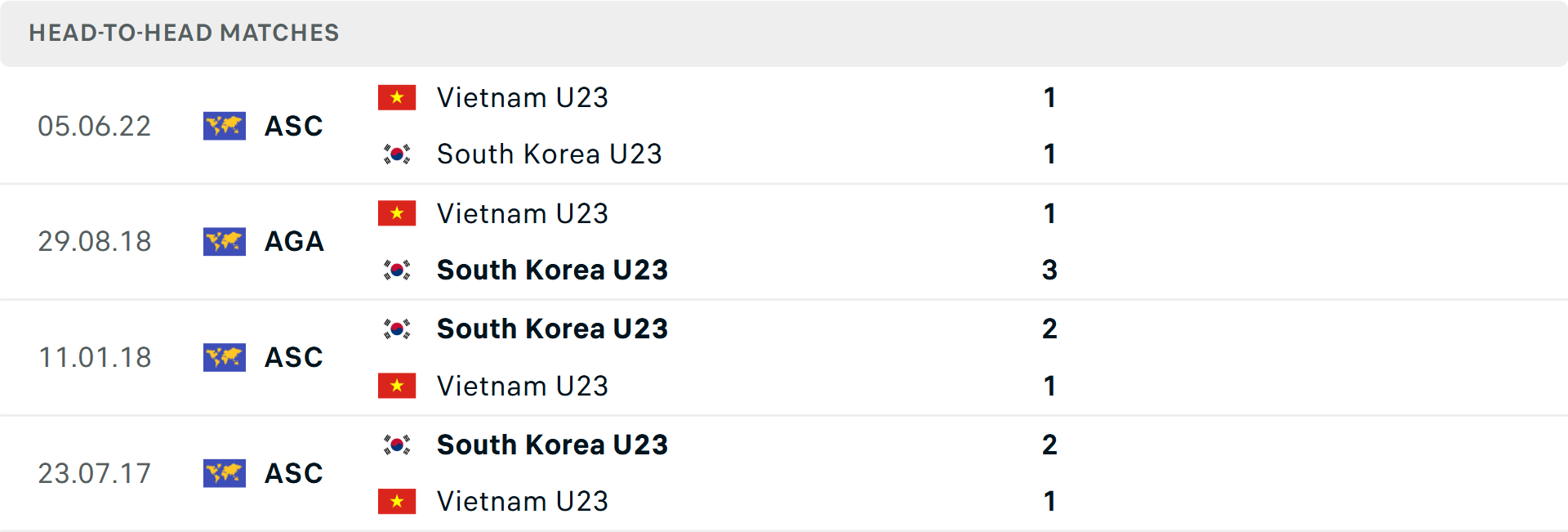This screenshot has height=532, width=1568.
Task: Click the competition icon beside AGA
Action: (x=224, y=242)
